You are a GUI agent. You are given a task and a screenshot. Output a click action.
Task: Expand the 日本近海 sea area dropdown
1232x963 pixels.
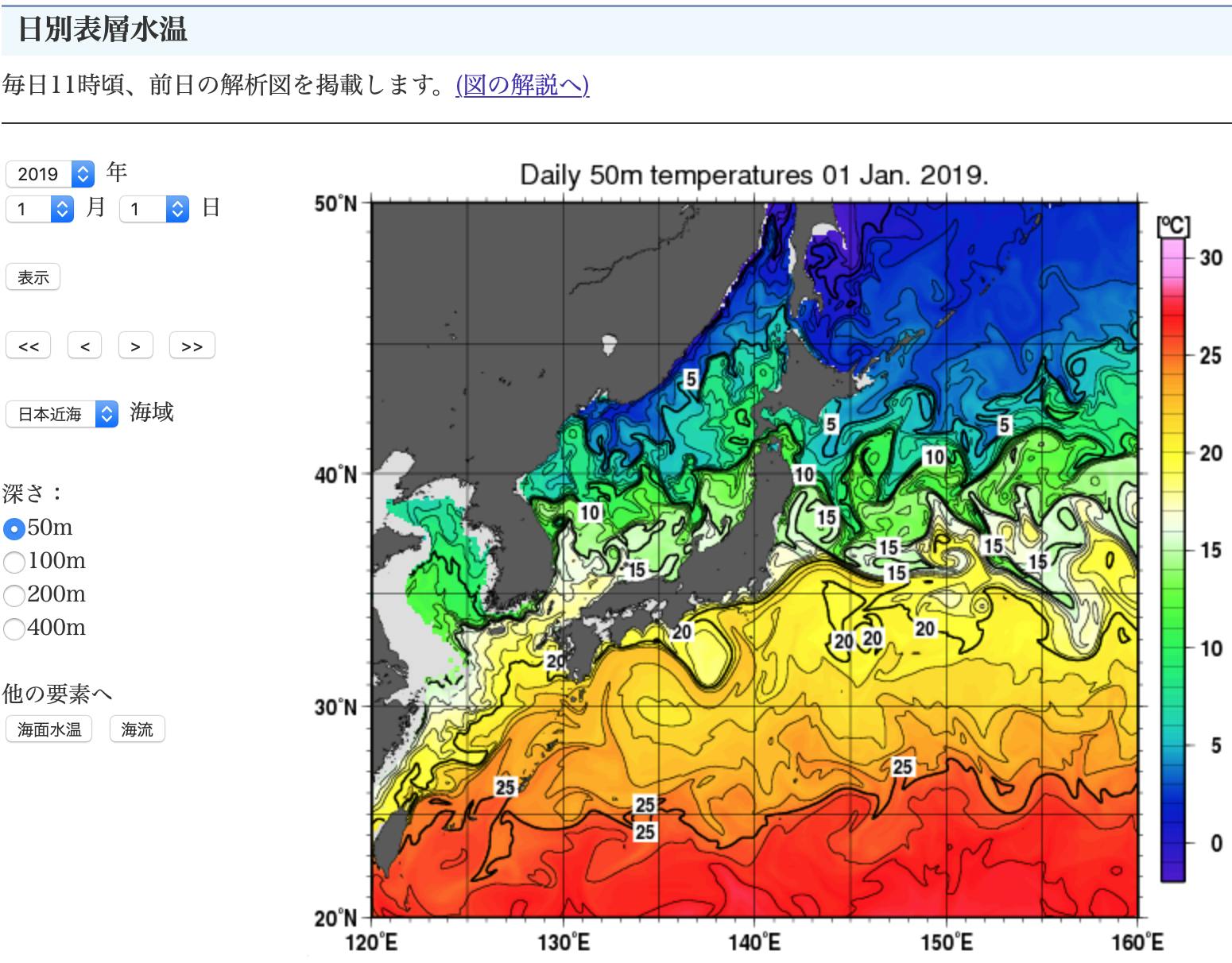(61, 414)
